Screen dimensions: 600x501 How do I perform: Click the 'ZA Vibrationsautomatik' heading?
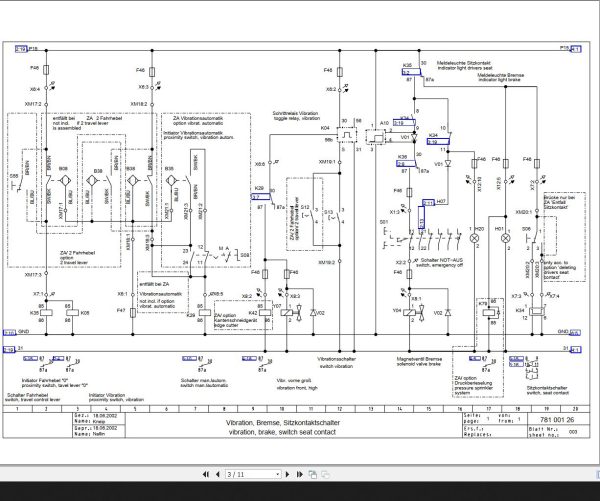click(198, 118)
